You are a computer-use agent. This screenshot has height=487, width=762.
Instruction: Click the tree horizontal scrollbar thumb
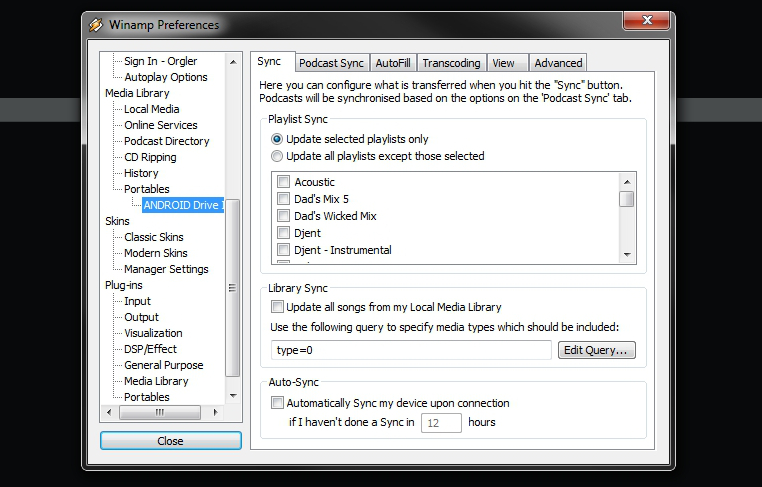(x=160, y=413)
